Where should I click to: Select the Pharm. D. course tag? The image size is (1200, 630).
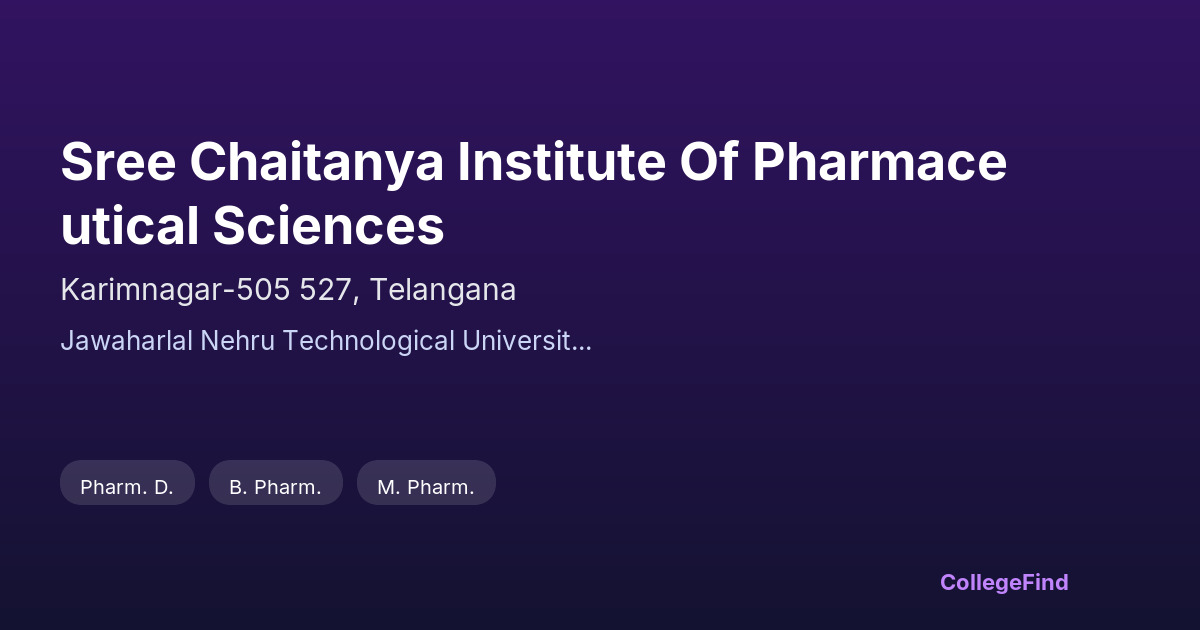pyautogui.click(x=127, y=487)
